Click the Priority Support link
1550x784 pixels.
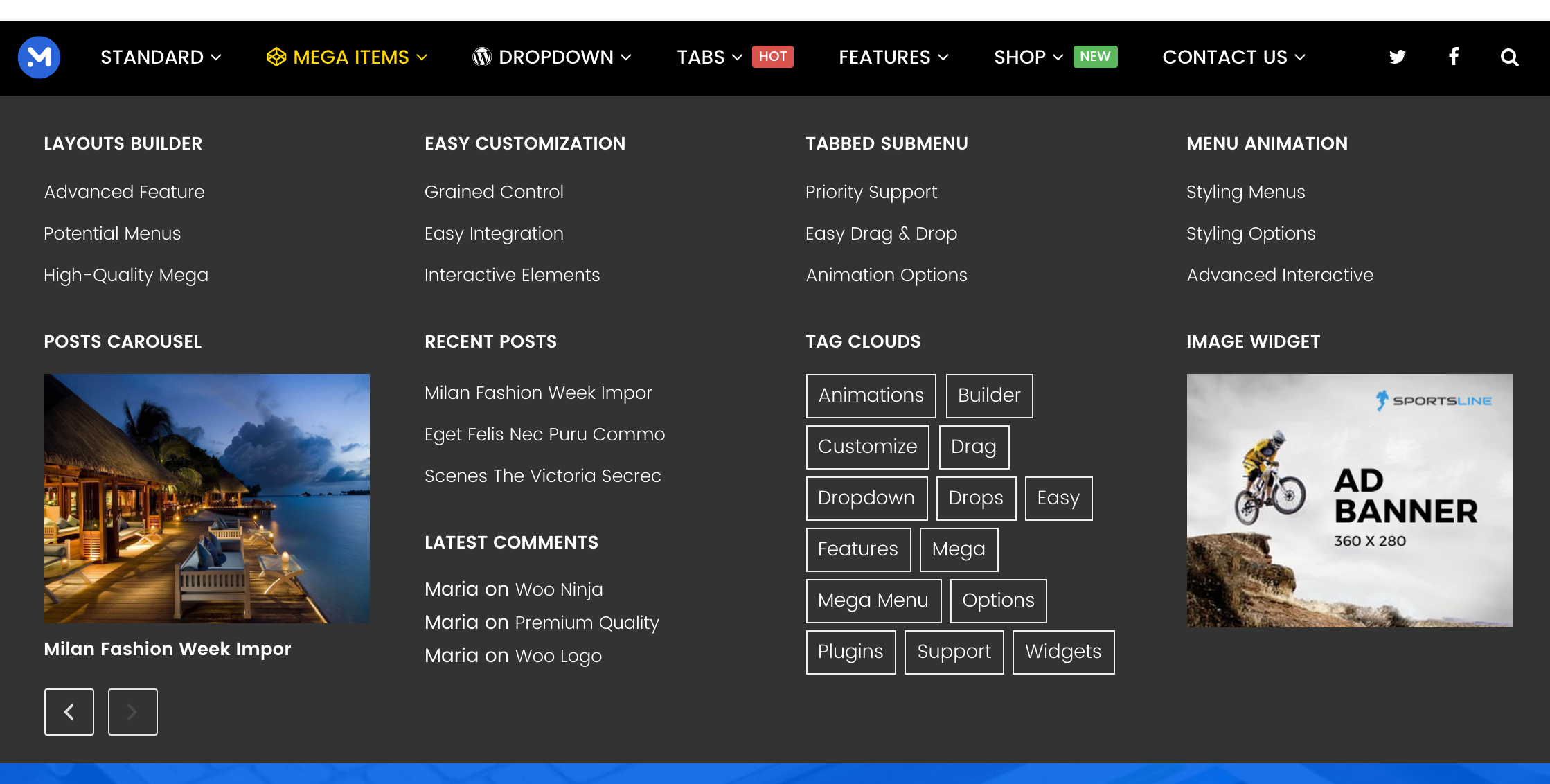871,192
